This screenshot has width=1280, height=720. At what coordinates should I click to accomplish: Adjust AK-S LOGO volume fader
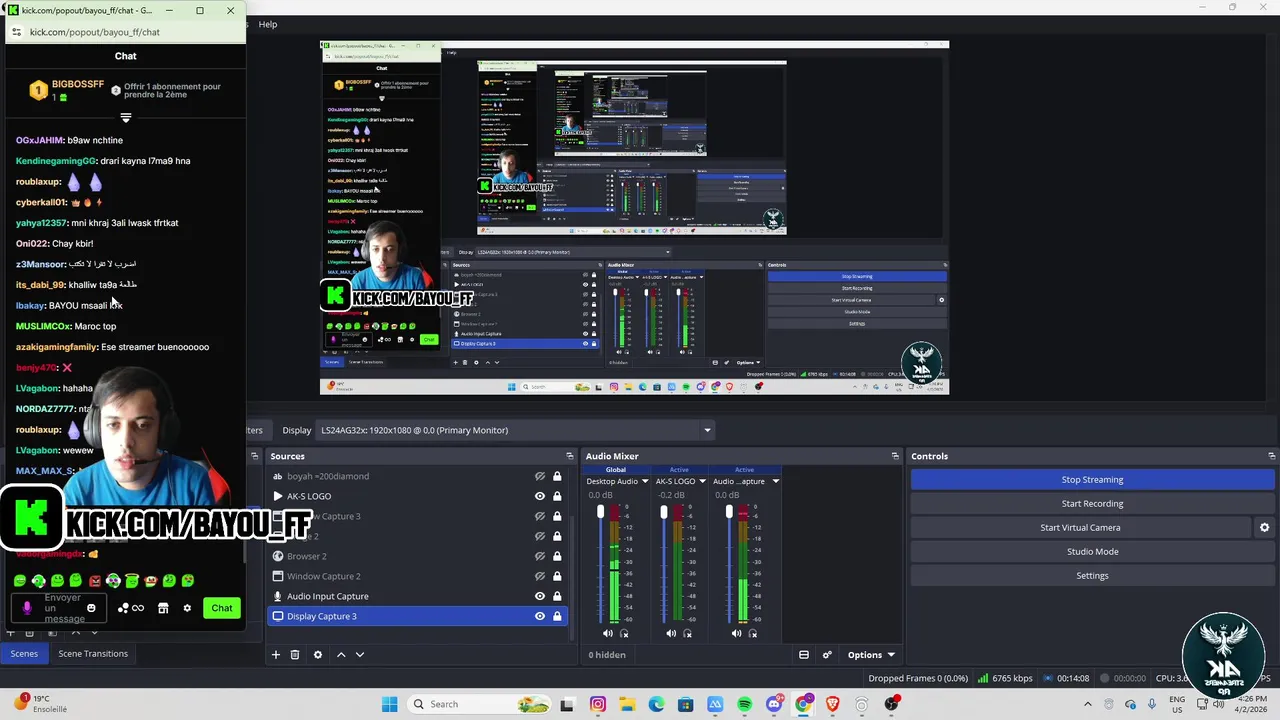tap(663, 512)
